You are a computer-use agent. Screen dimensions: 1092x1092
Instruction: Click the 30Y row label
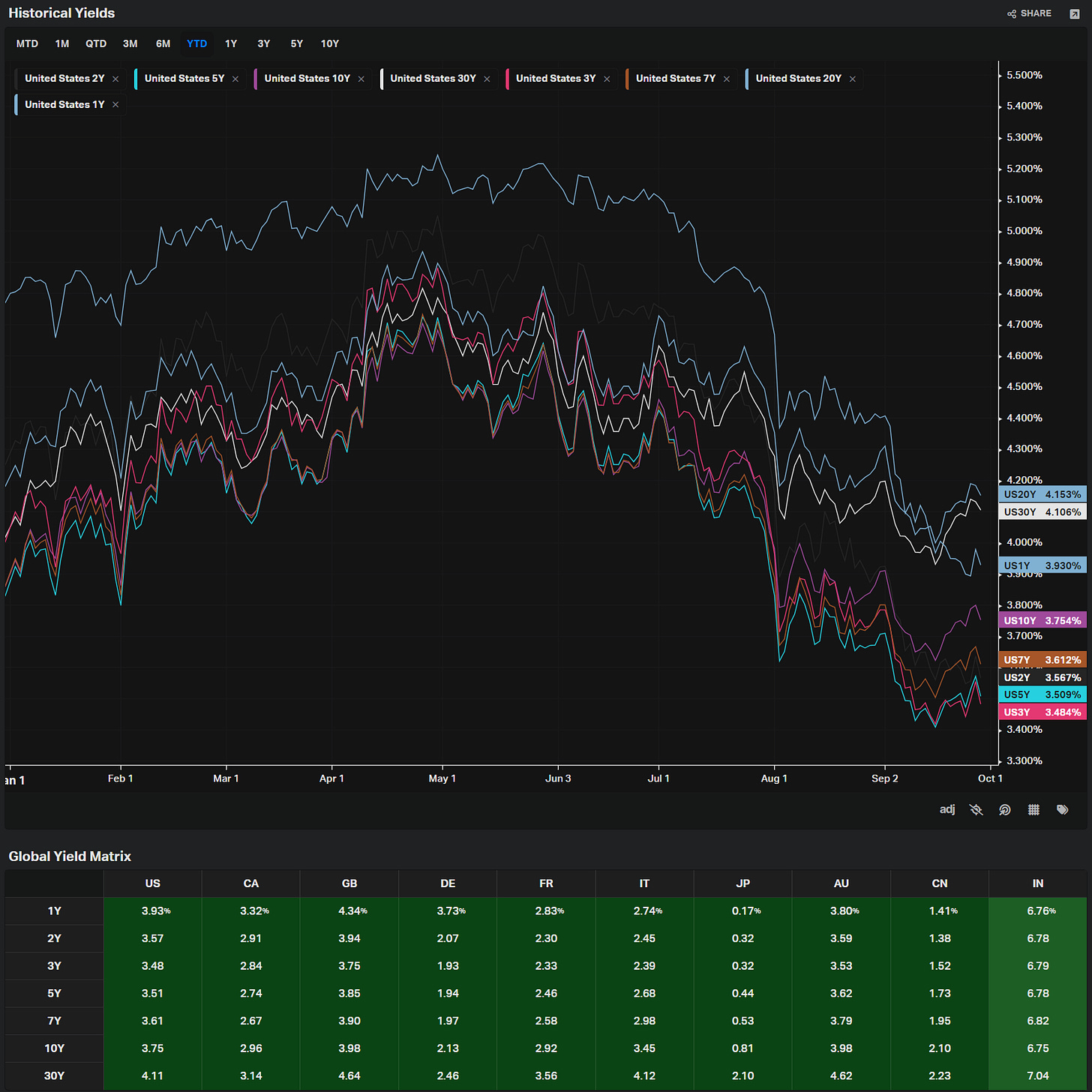pyautogui.click(x=54, y=1075)
